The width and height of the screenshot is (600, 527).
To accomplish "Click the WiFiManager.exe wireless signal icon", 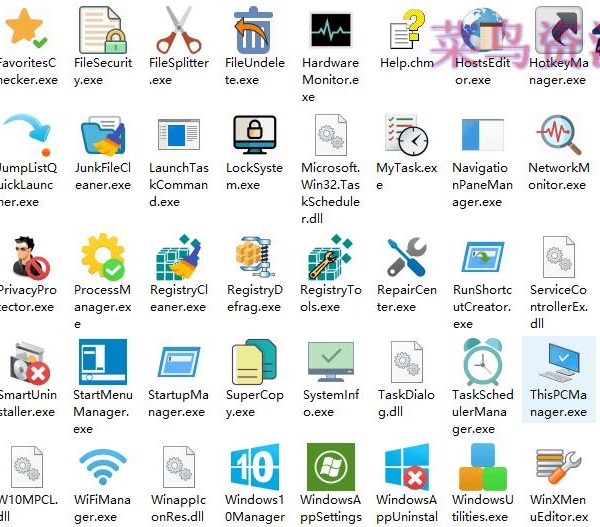I will click(x=103, y=468).
